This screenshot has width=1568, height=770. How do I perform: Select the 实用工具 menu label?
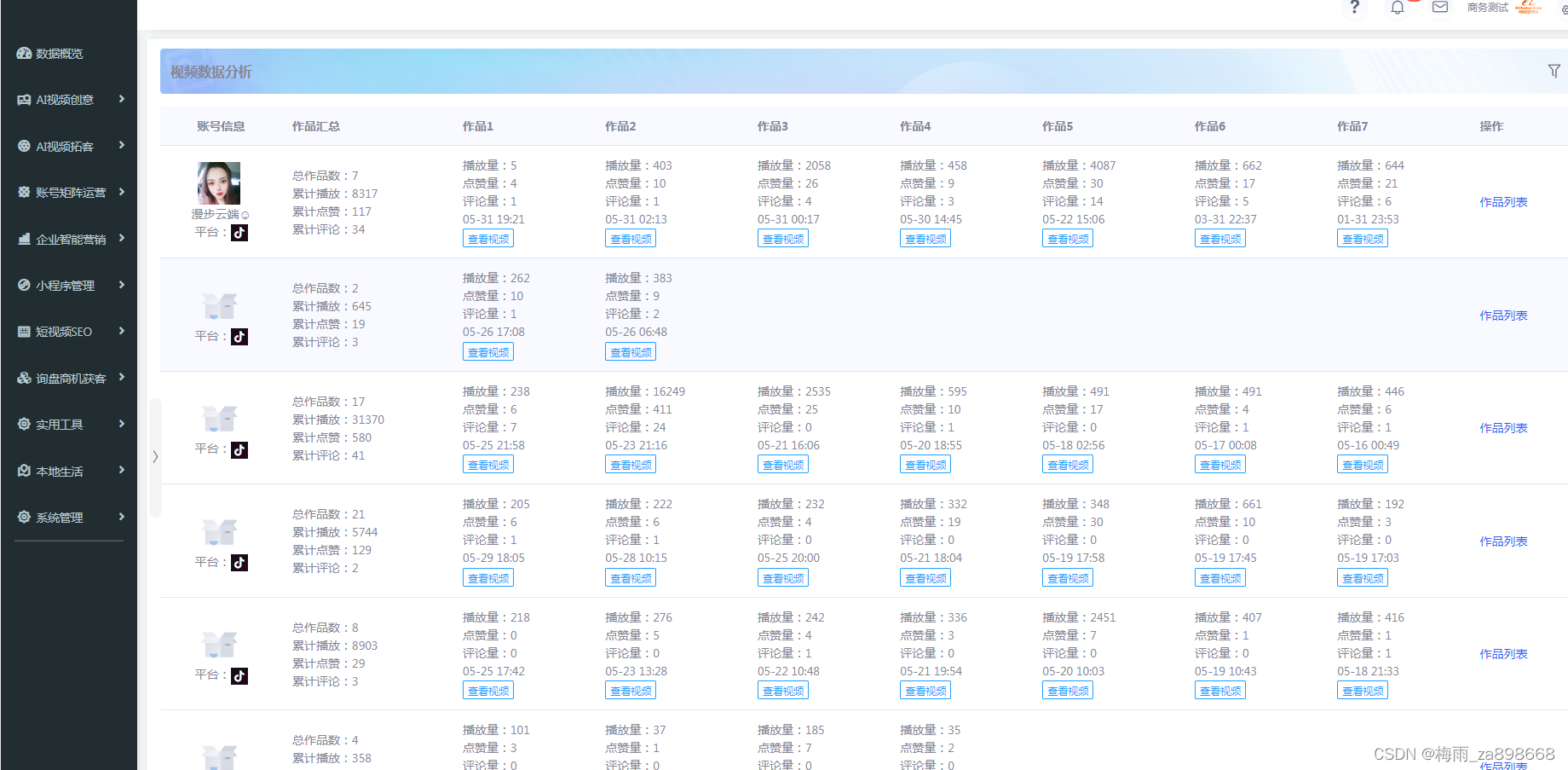[x=60, y=425]
